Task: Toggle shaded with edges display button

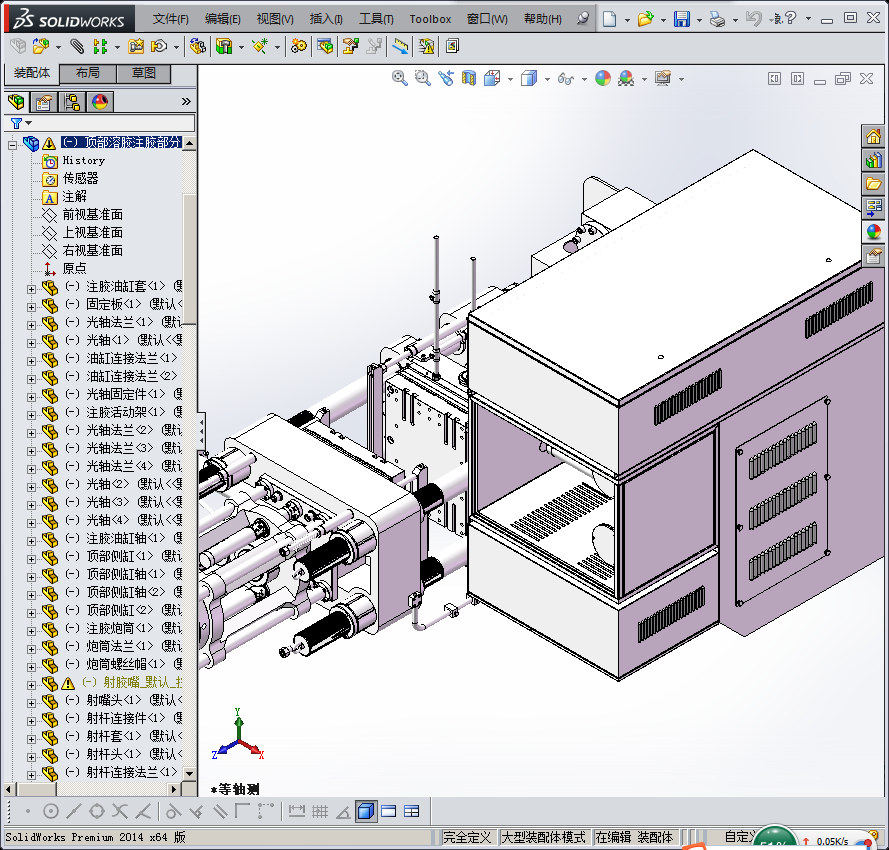Action: pyautogui.click(x=366, y=811)
